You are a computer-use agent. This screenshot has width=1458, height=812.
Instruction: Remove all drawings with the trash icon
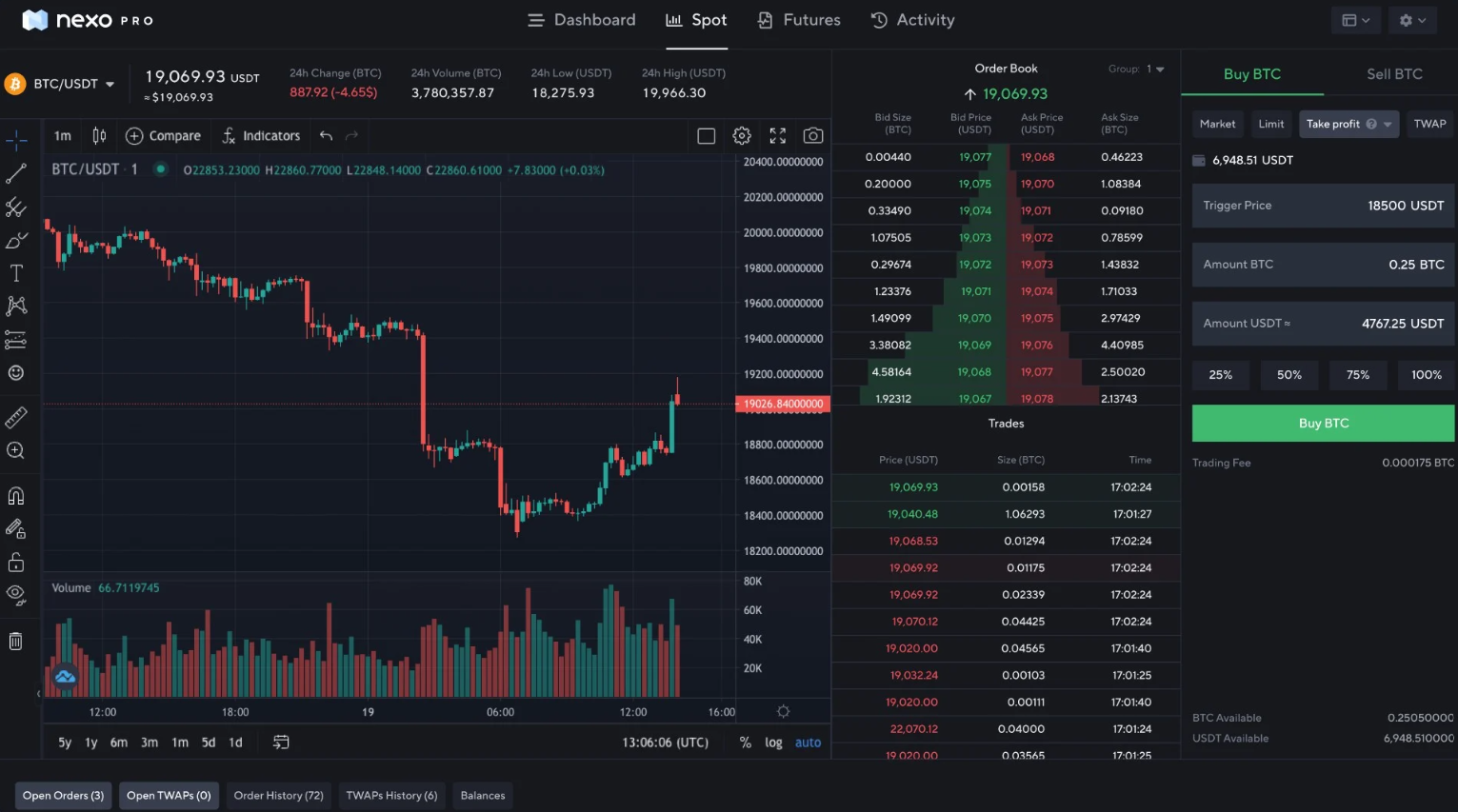pos(17,641)
